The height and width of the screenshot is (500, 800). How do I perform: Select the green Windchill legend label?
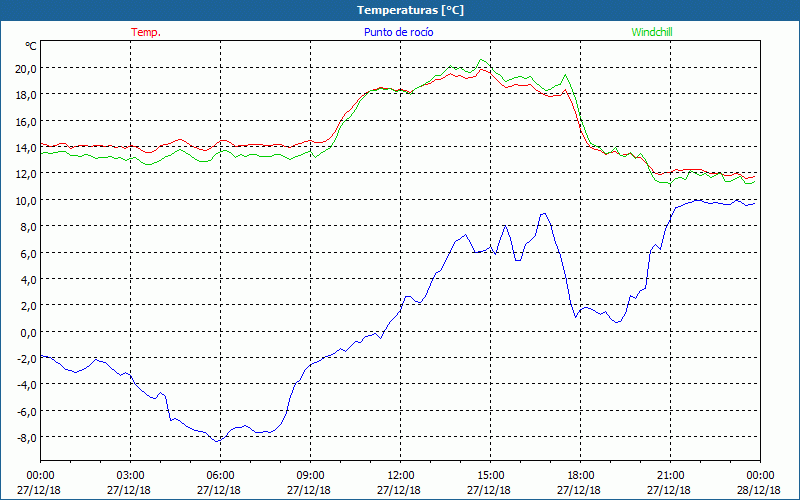point(652,32)
